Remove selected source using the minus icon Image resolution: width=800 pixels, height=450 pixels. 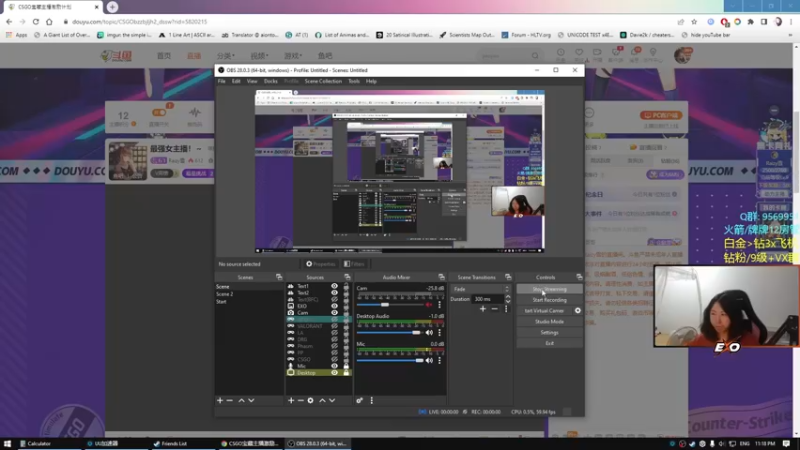[301, 401]
